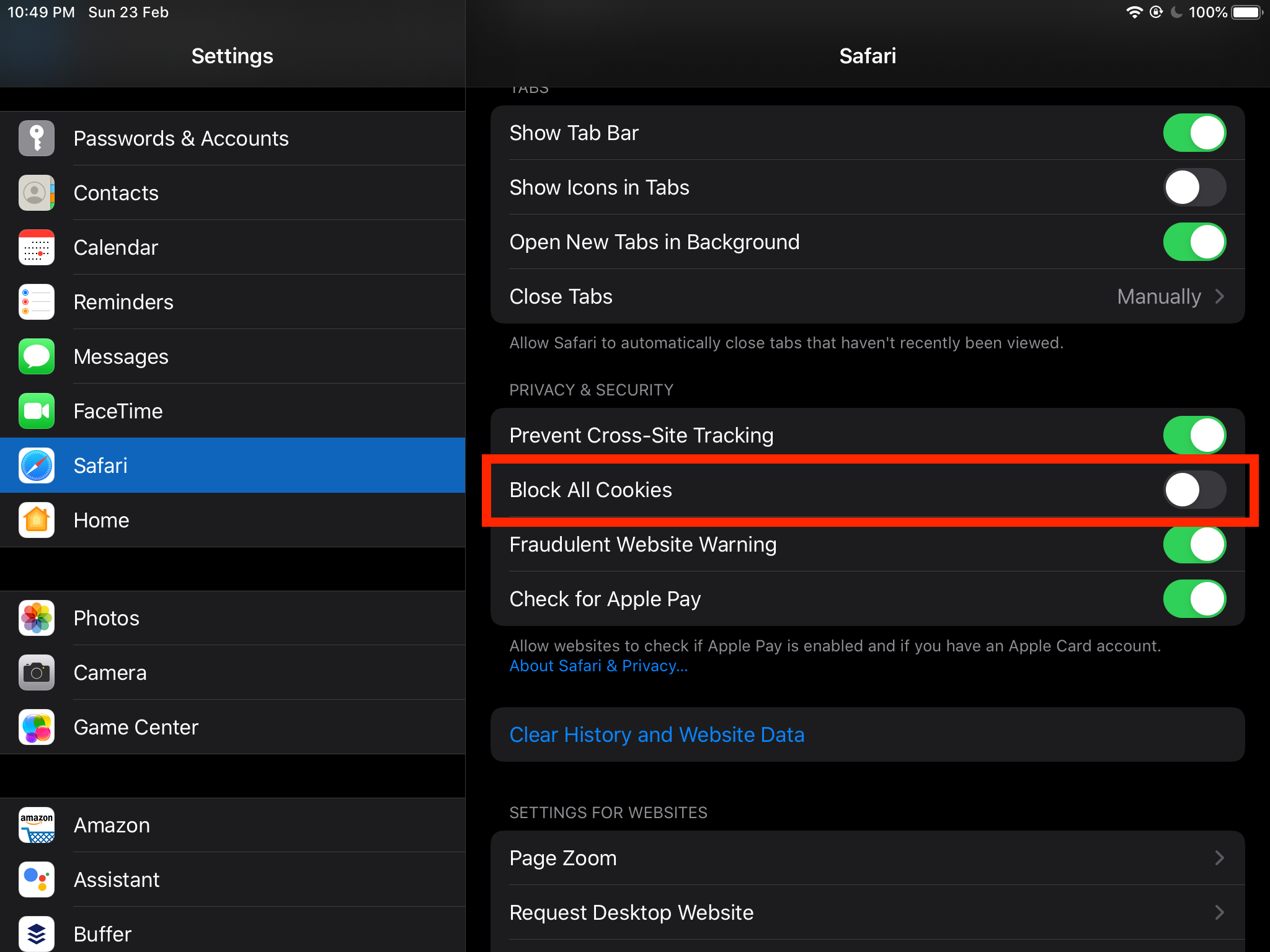Tap the Safari settings icon in sidebar
The image size is (1270, 952).
tap(36, 465)
